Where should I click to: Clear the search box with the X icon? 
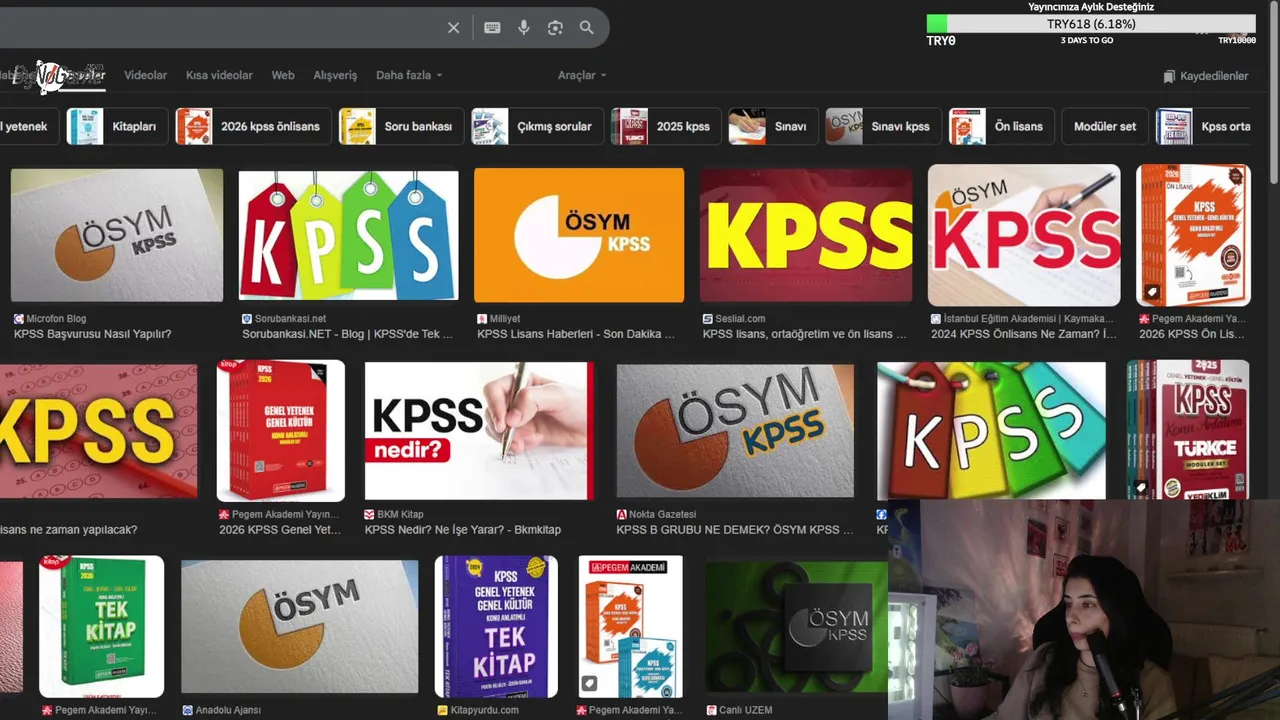click(x=453, y=28)
